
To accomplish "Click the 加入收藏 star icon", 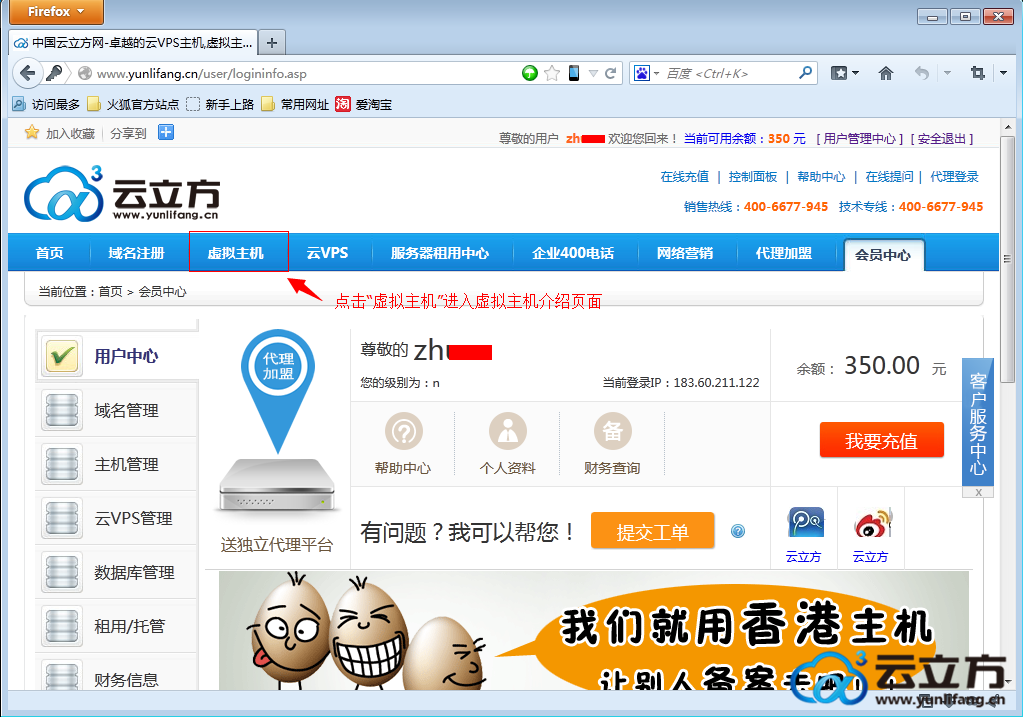I will click(x=31, y=132).
